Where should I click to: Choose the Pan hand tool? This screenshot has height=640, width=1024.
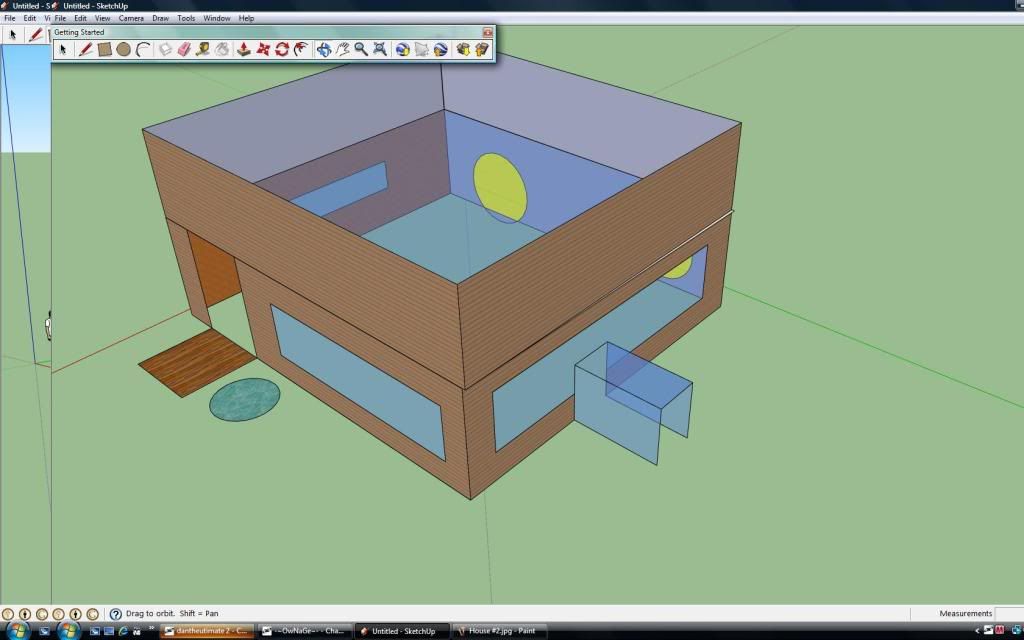point(342,49)
